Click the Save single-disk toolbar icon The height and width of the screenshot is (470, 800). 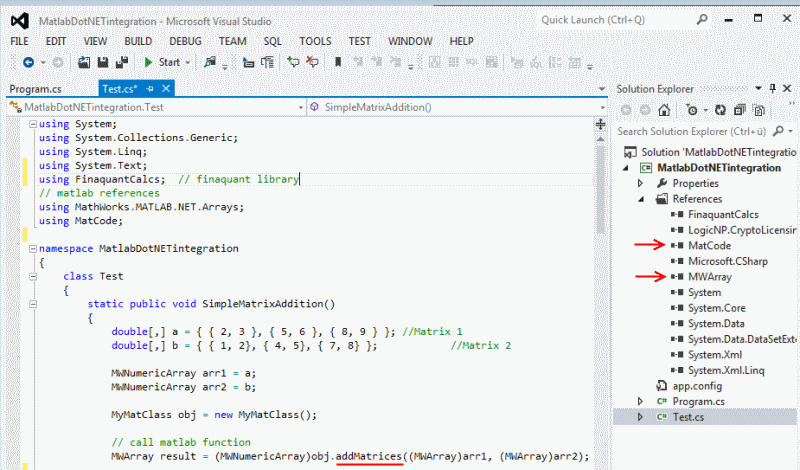[x=103, y=62]
